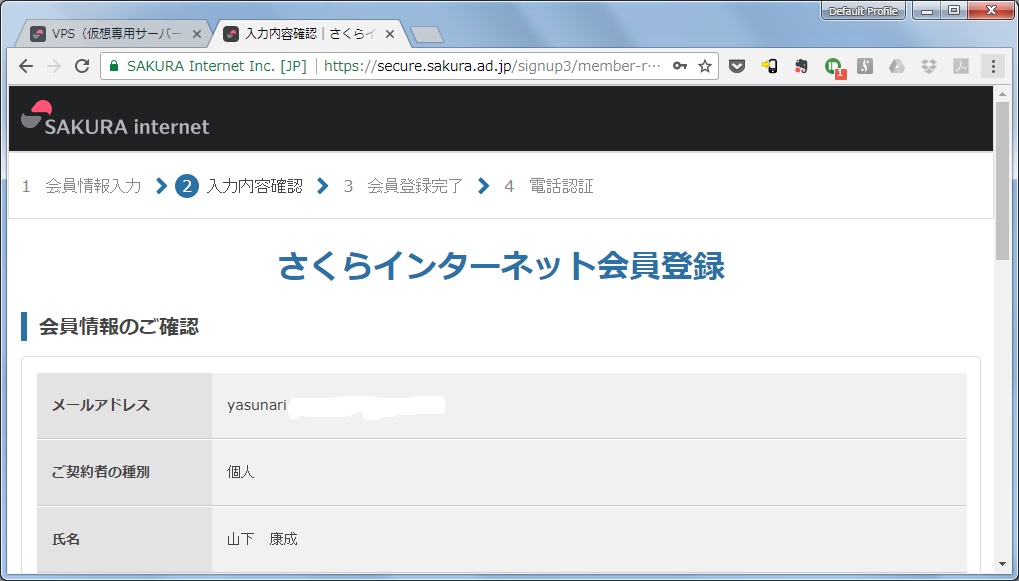Click the Adobe Acrobat PDF extension icon
1019x581 pixels.
tap(961, 66)
